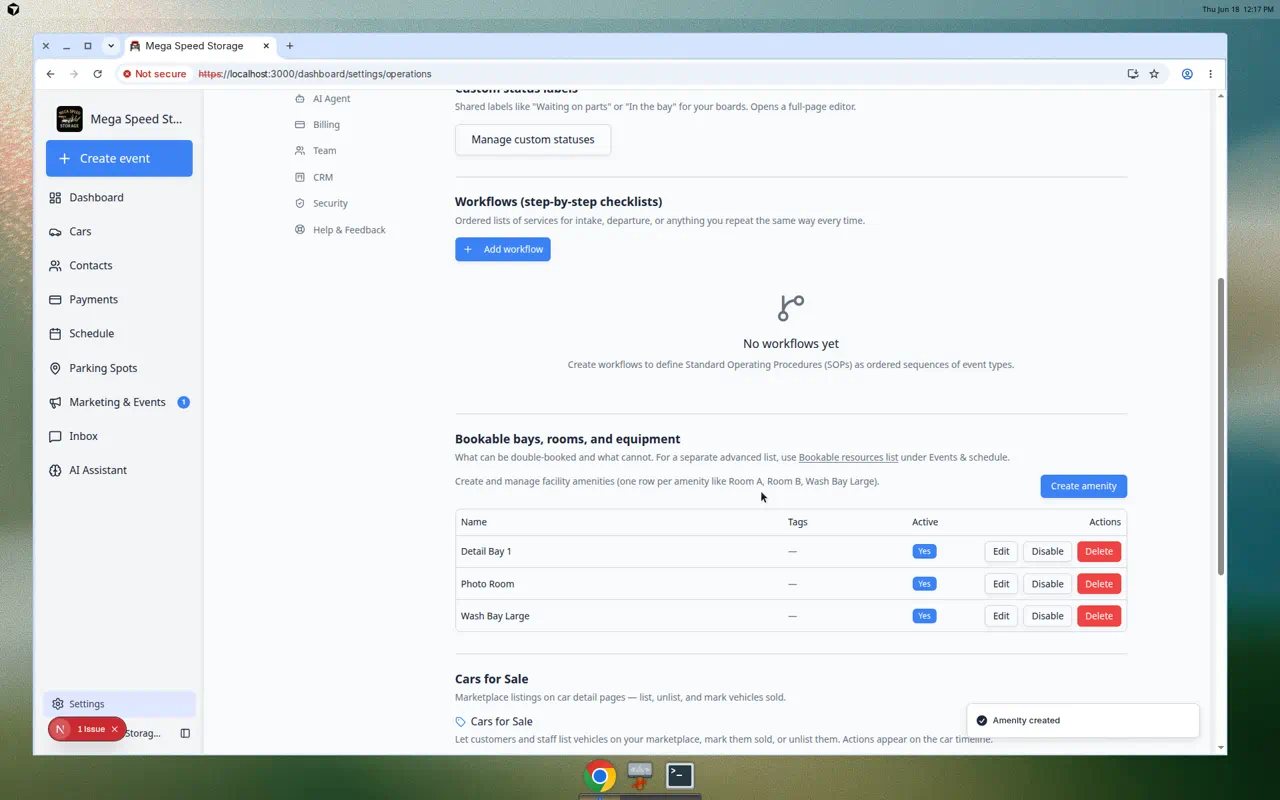This screenshot has height=800, width=1280.
Task: Go back with browser arrow
Action: coord(50,74)
